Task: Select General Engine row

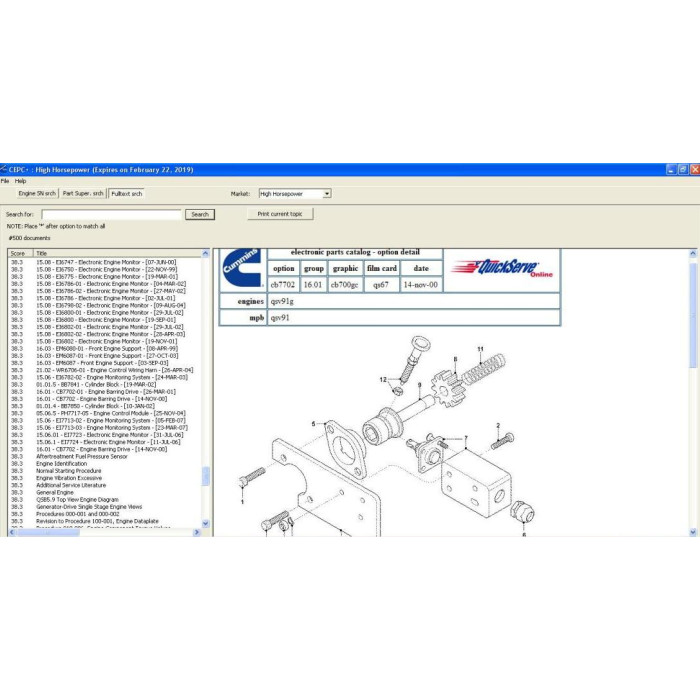Action: [55, 492]
